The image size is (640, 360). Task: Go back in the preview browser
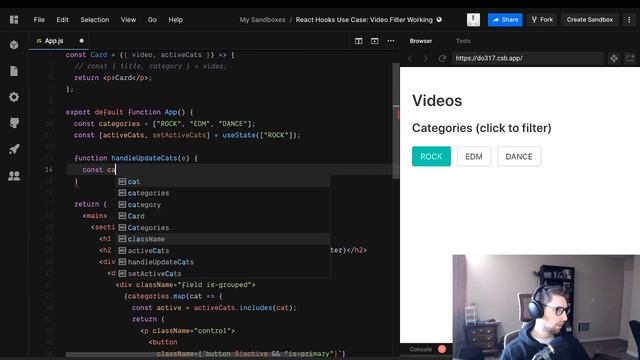coord(411,58)
